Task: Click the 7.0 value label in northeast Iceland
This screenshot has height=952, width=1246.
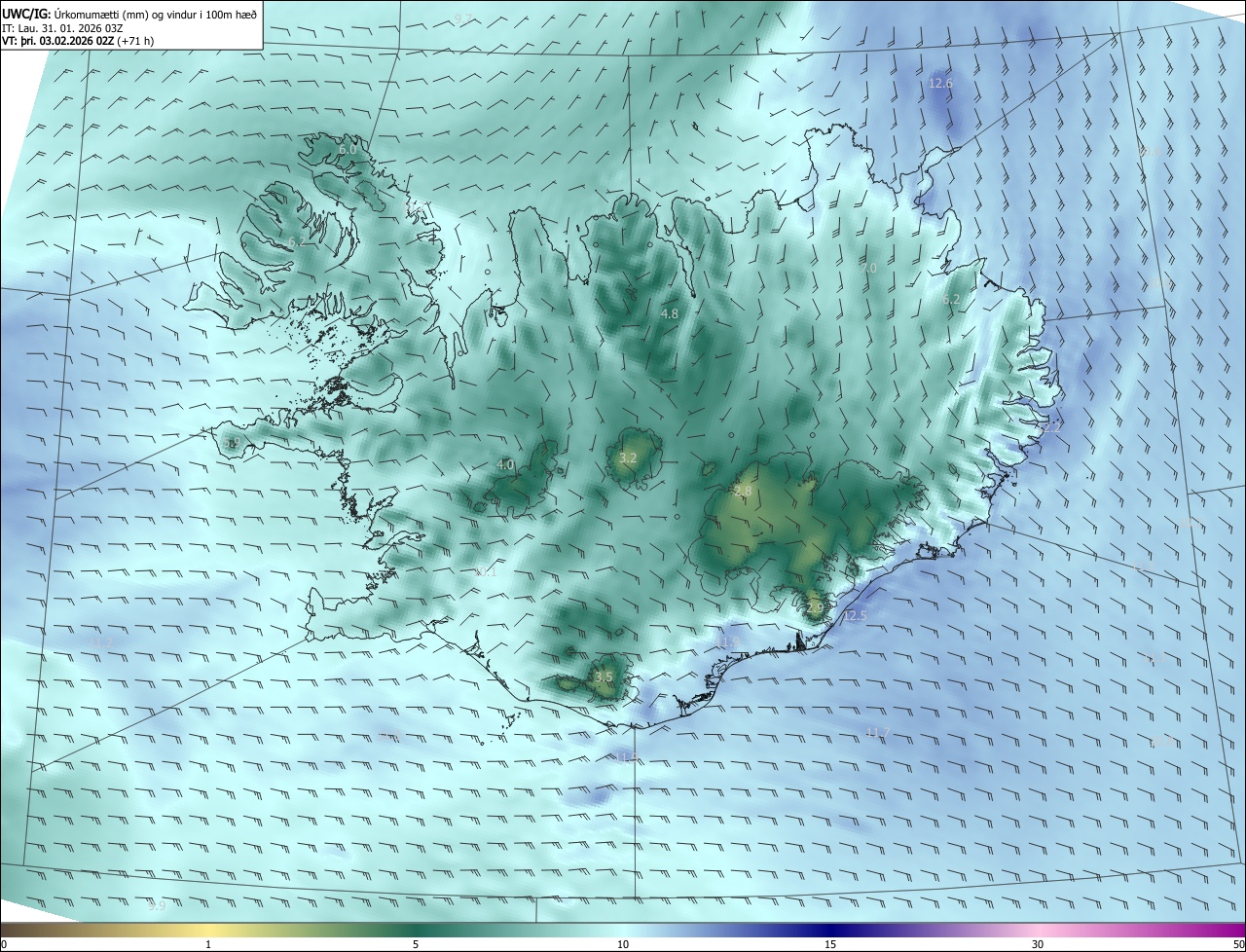Action: [x=868, y=268]
